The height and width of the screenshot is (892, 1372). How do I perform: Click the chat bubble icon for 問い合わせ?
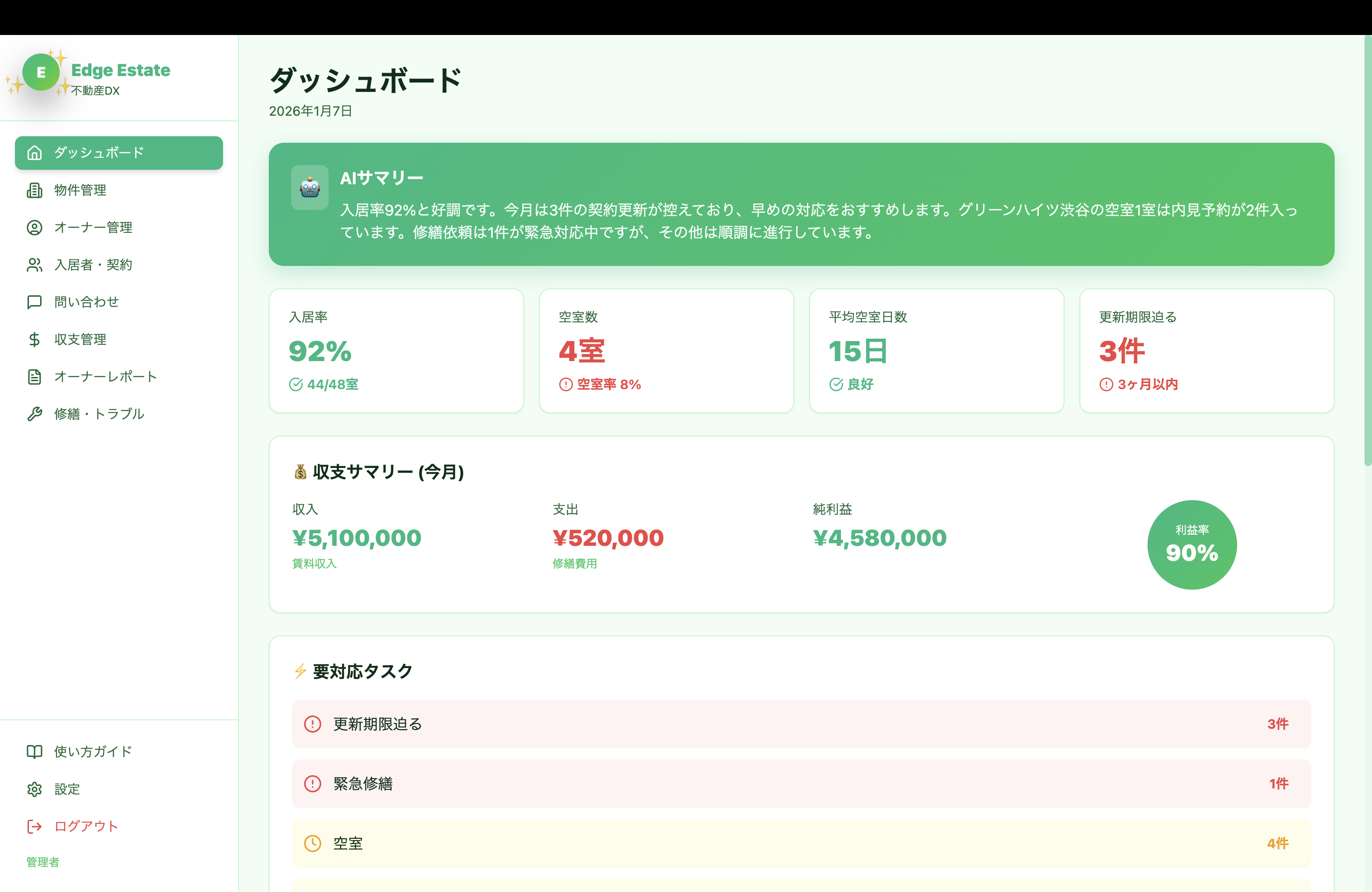[x=35, y=302]
